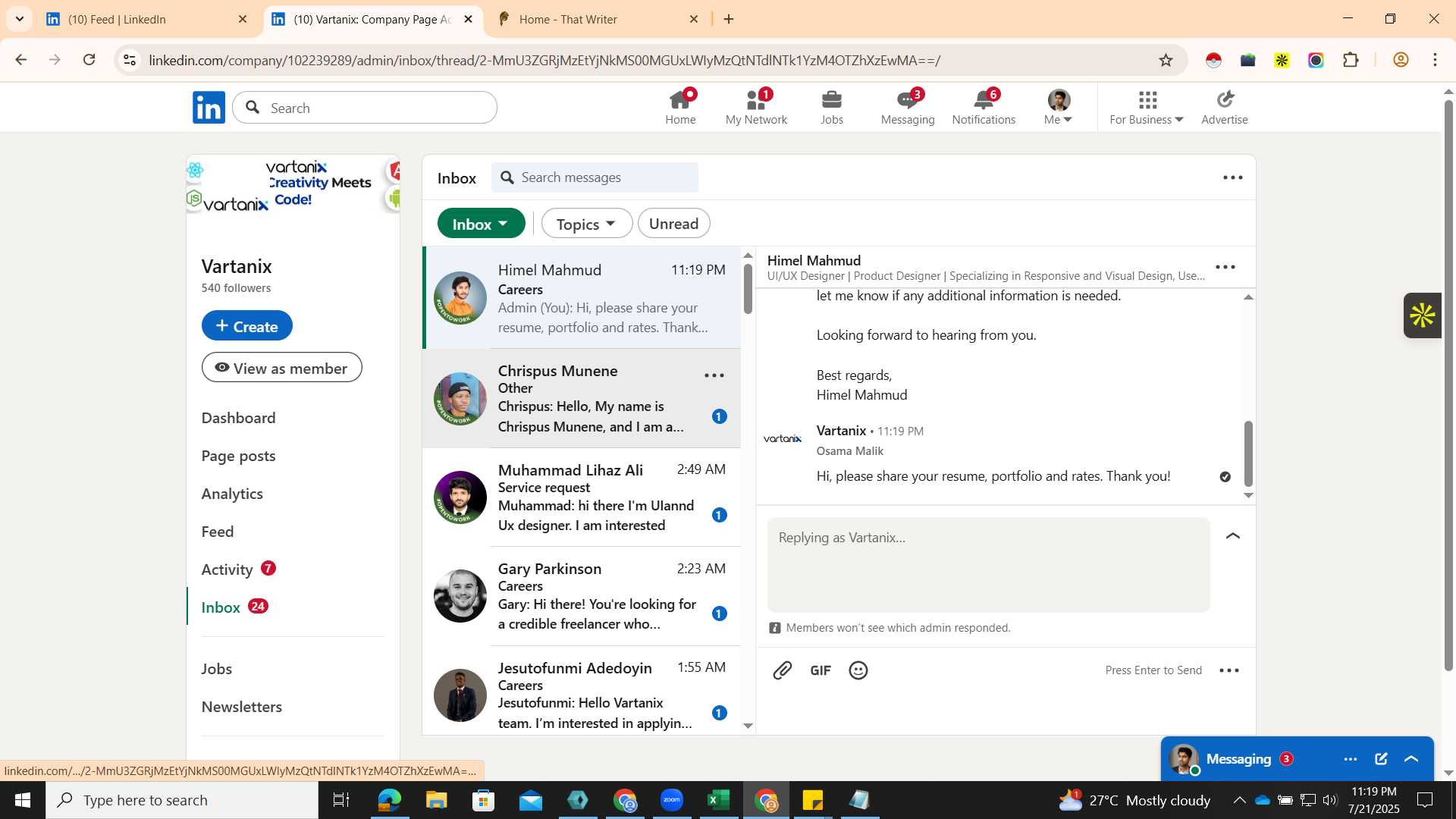This screenshot has height=819, width=1456.
Task: Expand the Inbox filter dropdown
Action: (x=481, y=224)
